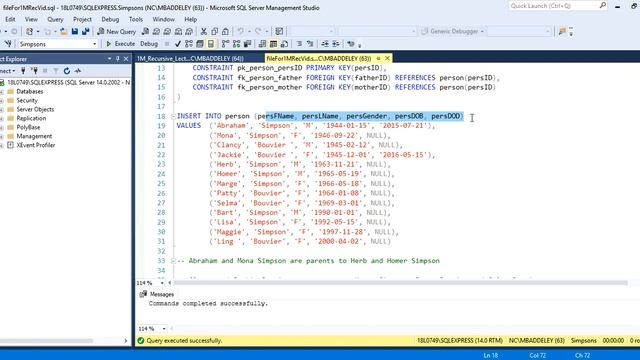Image resolution: width=640 pixels, height=360 pixels.
Task: Open the Generic Debugger dropdown
Action: [482, 31]
